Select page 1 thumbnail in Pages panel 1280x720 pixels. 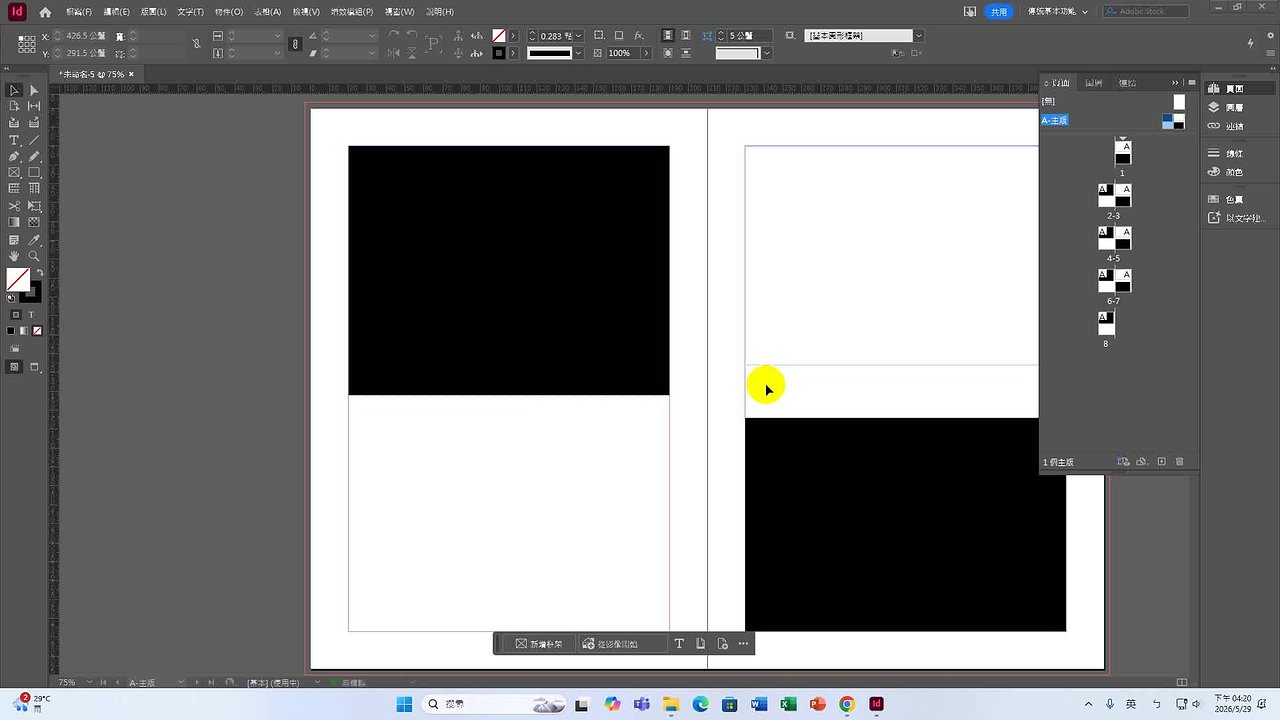1123,153
